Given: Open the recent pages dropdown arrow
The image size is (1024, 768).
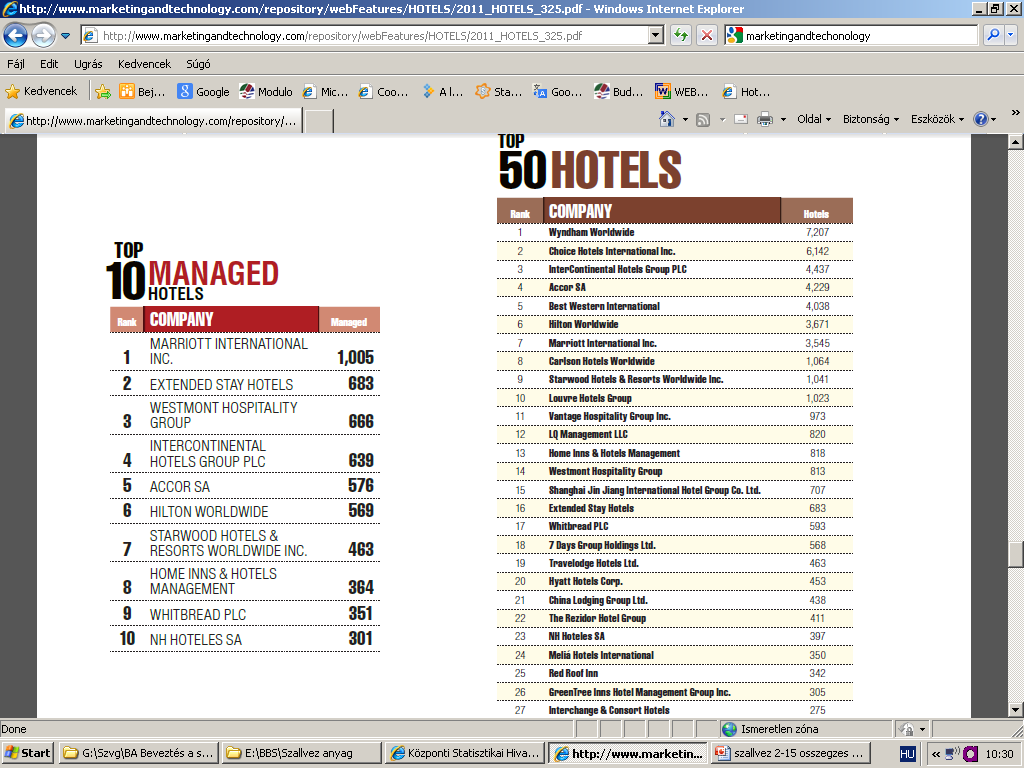Looking at the screenshot, I should 66,36.
